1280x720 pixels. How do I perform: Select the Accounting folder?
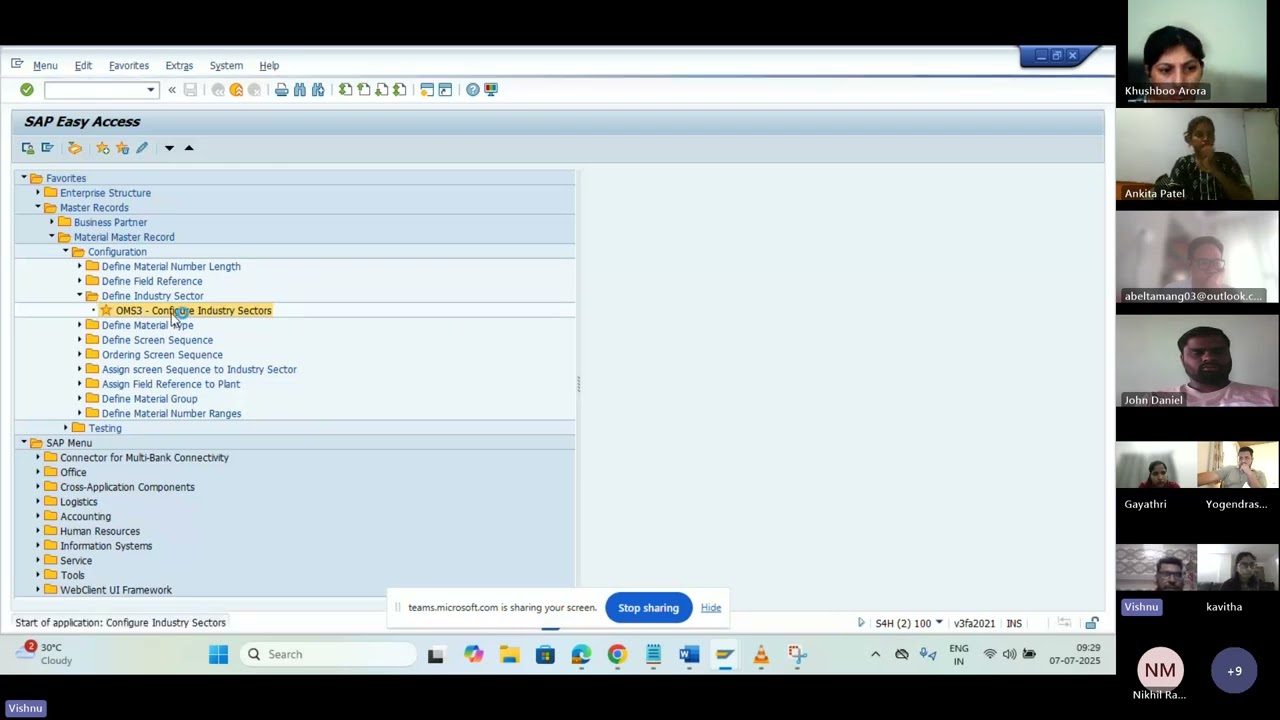(85, 517)
